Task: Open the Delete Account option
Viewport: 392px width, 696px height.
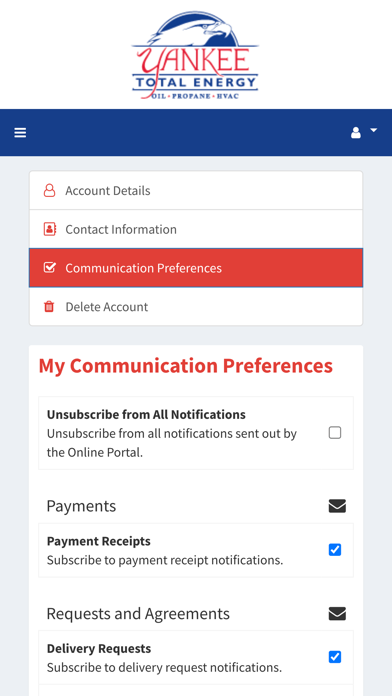Action: point(196,306)
